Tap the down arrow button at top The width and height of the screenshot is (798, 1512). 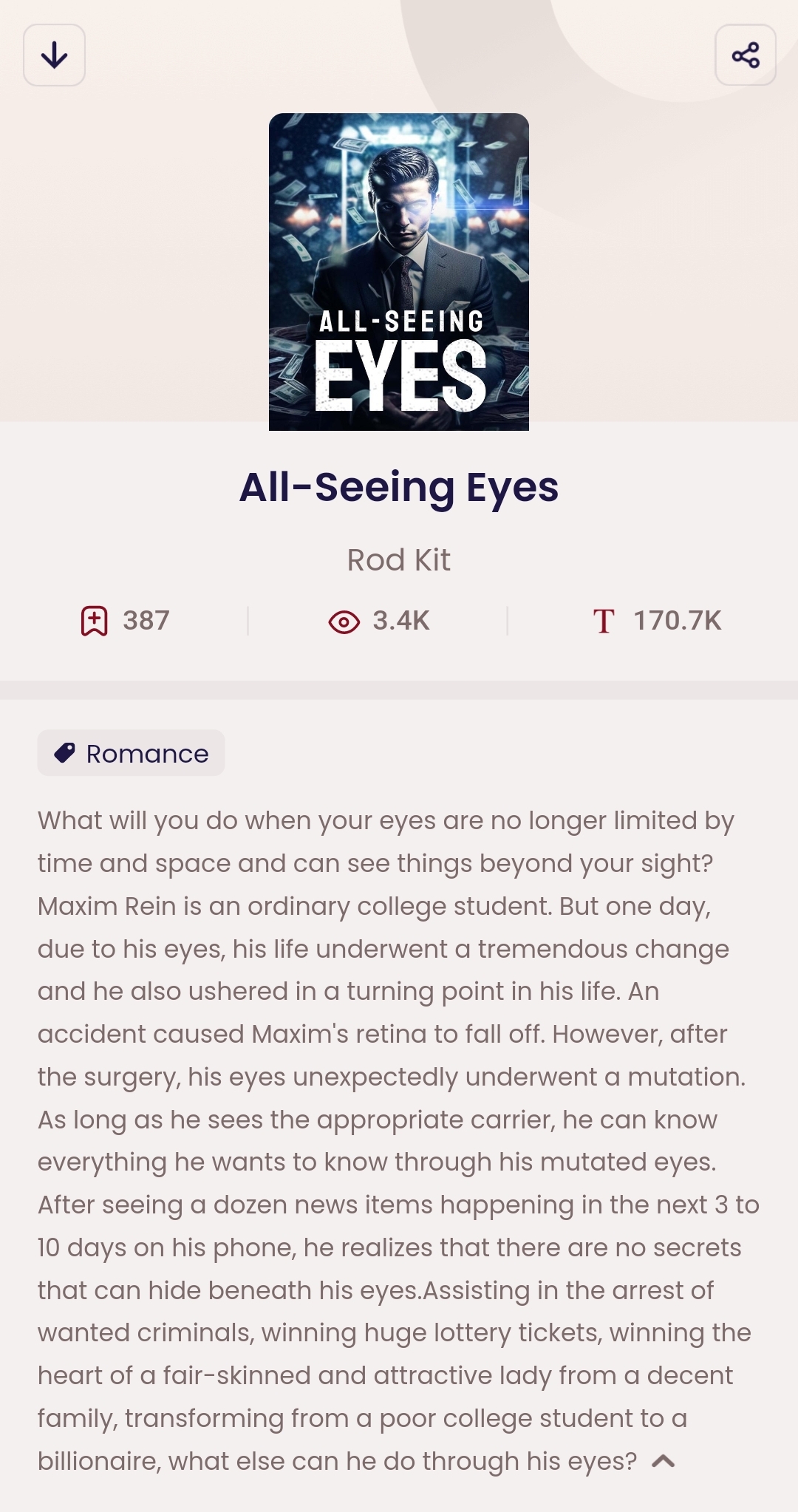pyautogui.click(x=54, y=55)
